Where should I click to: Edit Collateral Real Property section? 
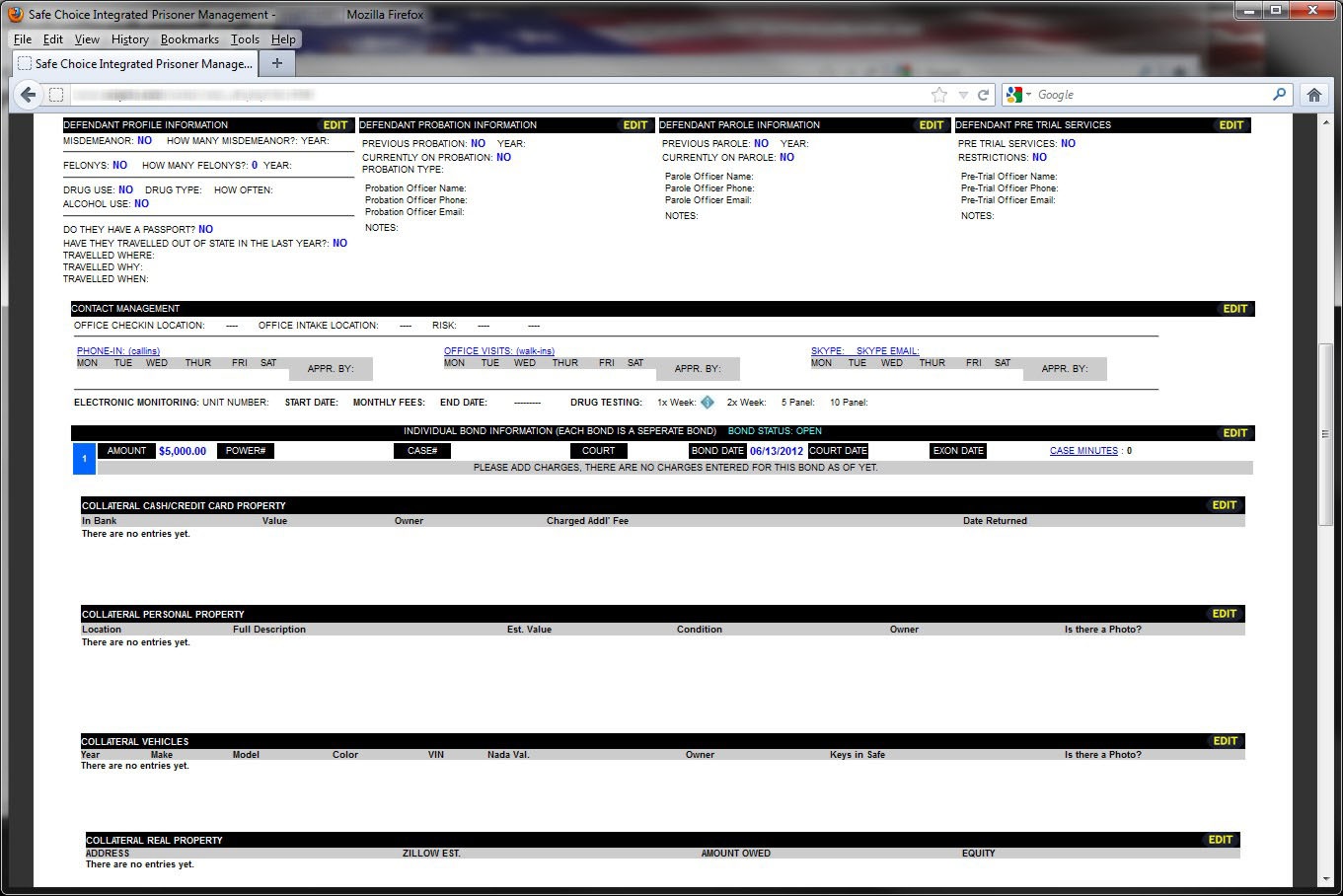1221,840
